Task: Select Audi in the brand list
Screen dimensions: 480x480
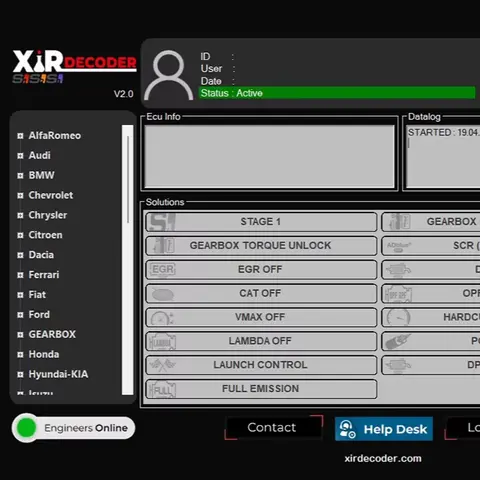Action: pos(39,155)
